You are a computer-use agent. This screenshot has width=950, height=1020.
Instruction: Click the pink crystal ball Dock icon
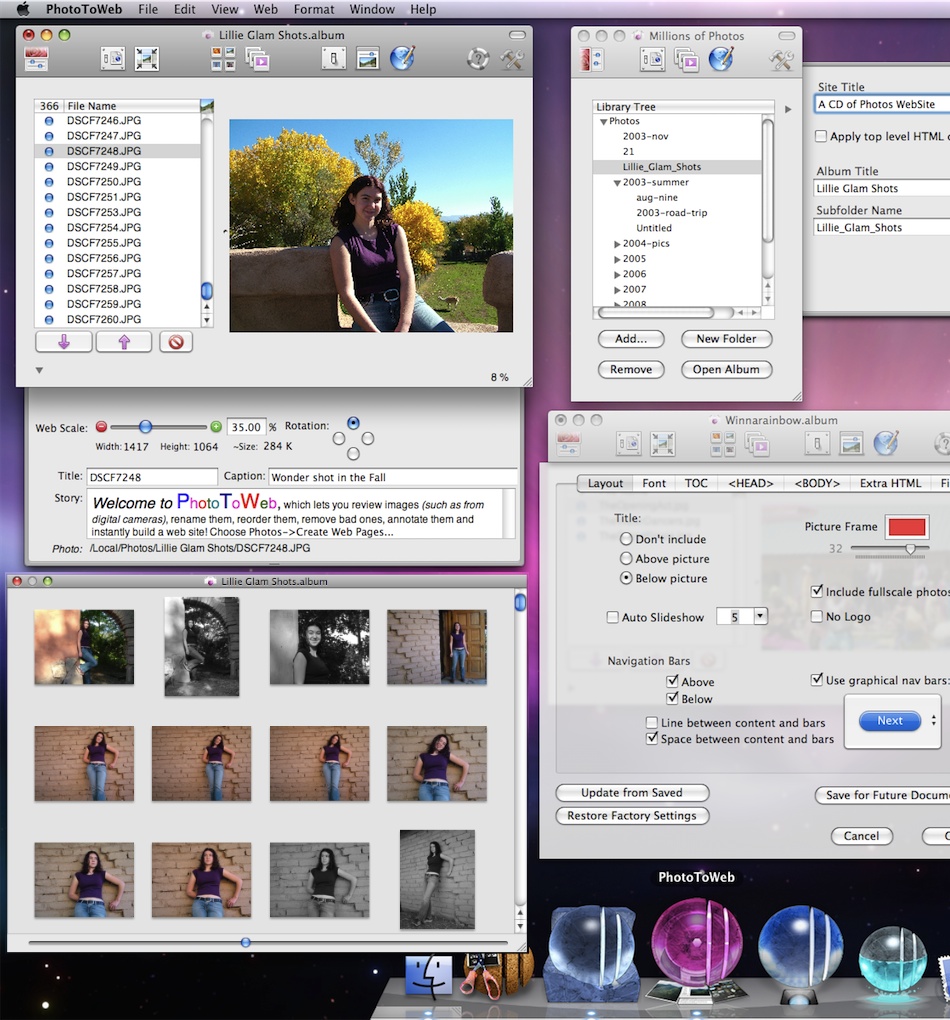pos(696,940)
